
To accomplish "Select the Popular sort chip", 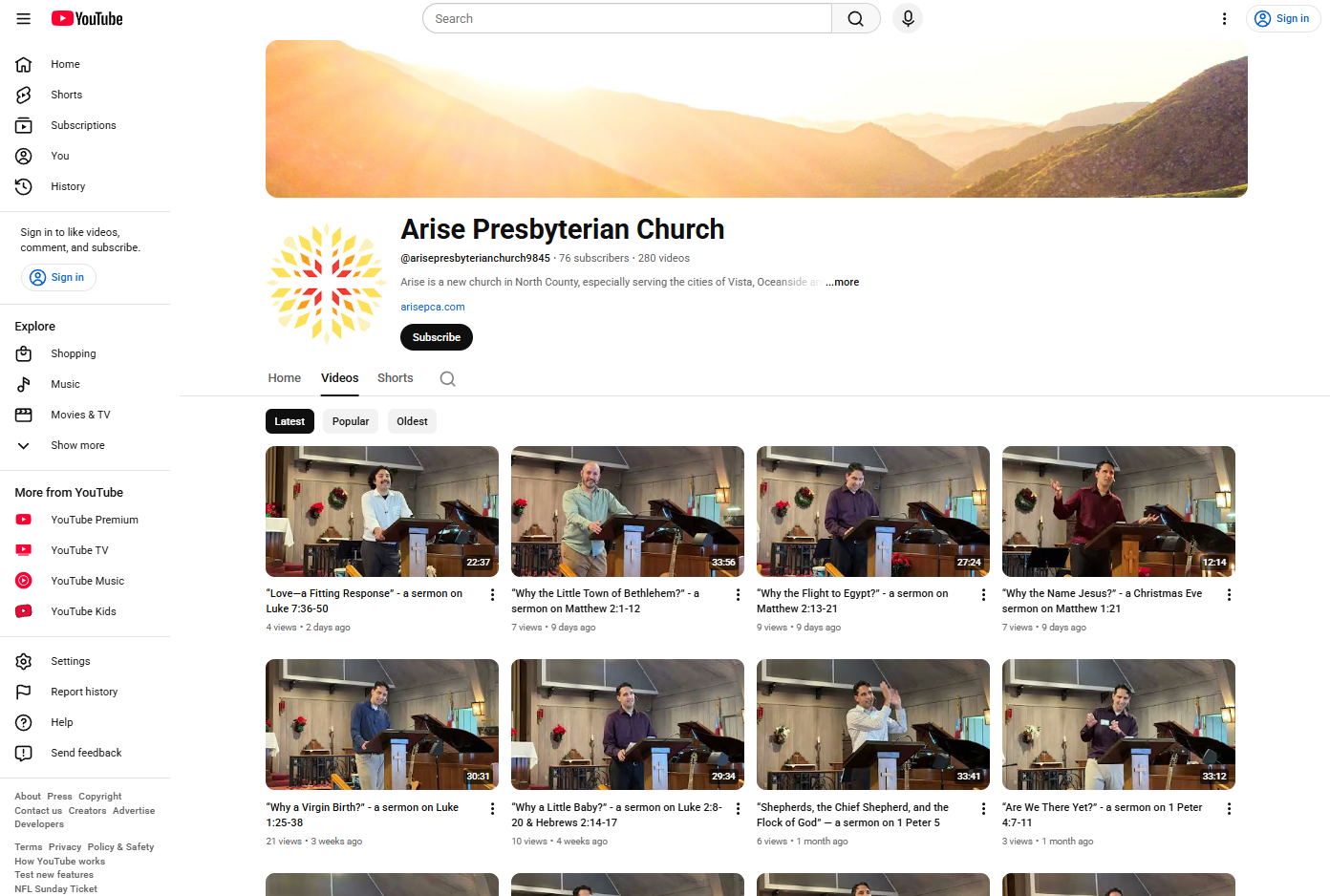I will (x=351, y=421).
